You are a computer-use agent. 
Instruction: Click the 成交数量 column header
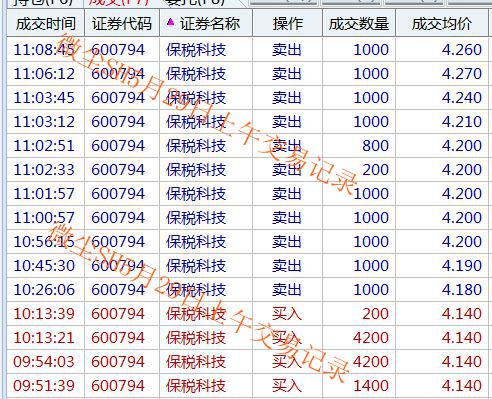pos(359,23)
